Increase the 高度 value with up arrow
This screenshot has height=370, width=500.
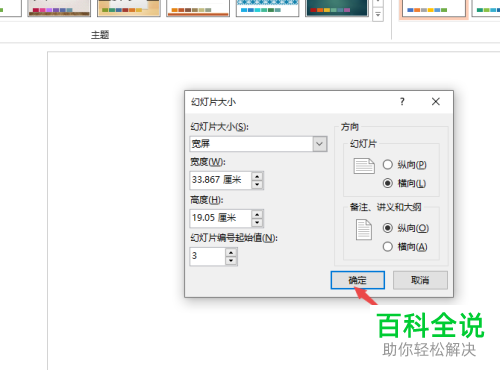pos(257,214)
